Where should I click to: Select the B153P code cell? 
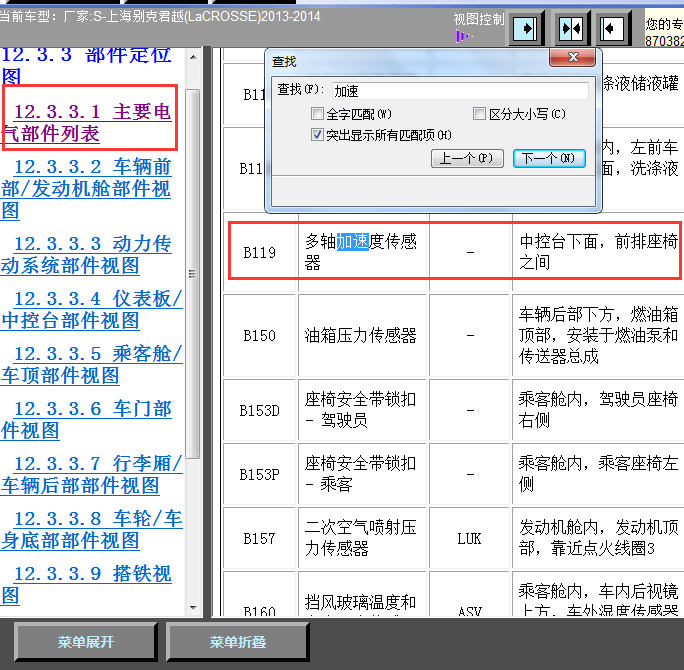point(260,474)
